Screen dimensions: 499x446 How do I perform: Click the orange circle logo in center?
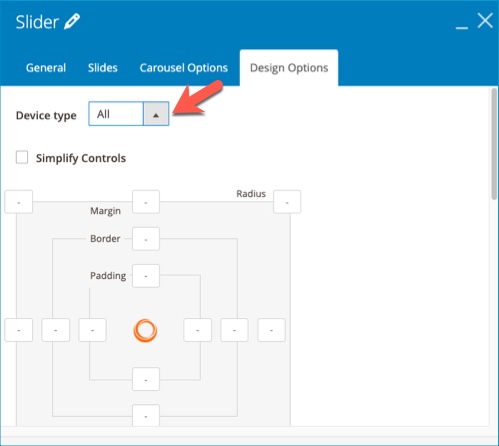pyautogui.click(x=145, y=330)
